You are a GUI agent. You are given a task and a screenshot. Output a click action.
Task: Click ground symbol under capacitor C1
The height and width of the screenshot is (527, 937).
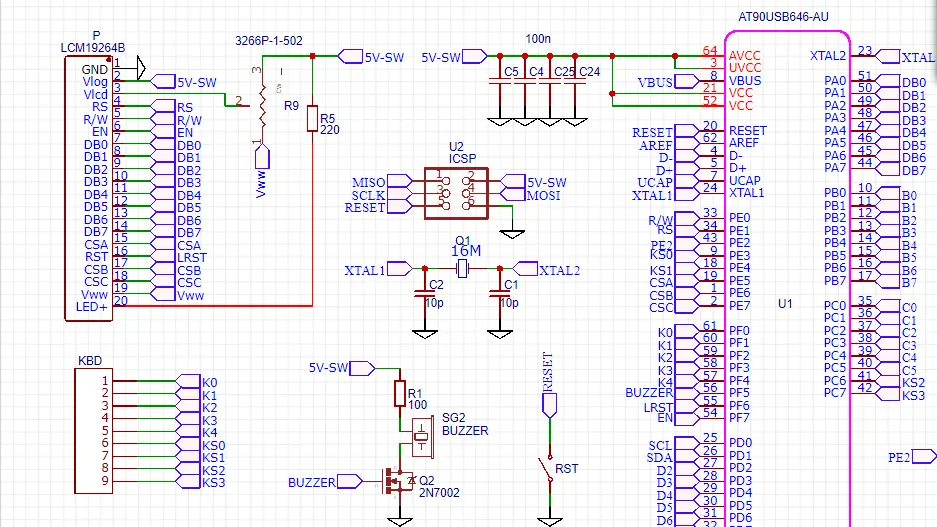tap(500, 334)
